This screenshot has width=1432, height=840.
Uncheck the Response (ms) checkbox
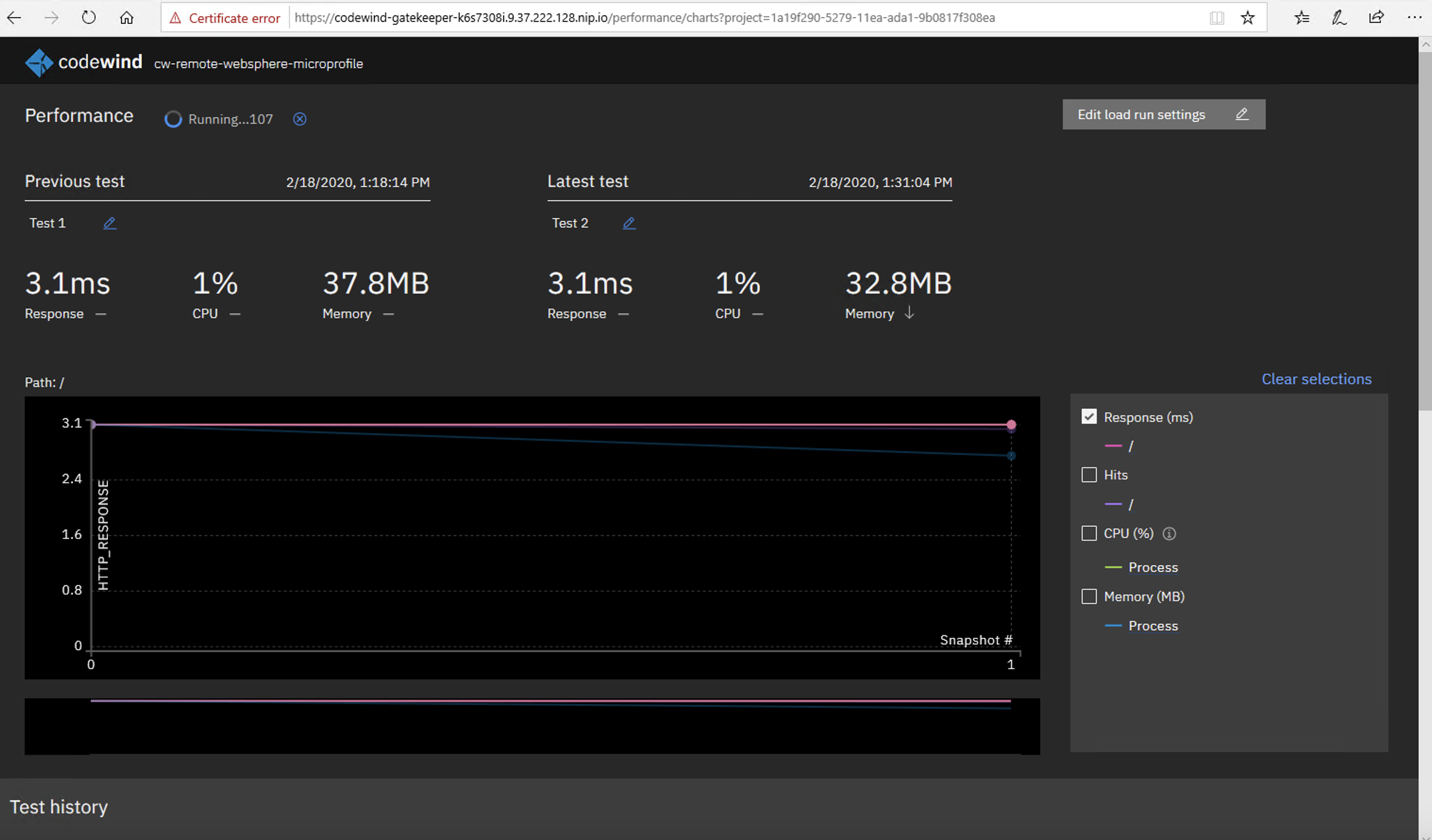[x=1089, y=417]
